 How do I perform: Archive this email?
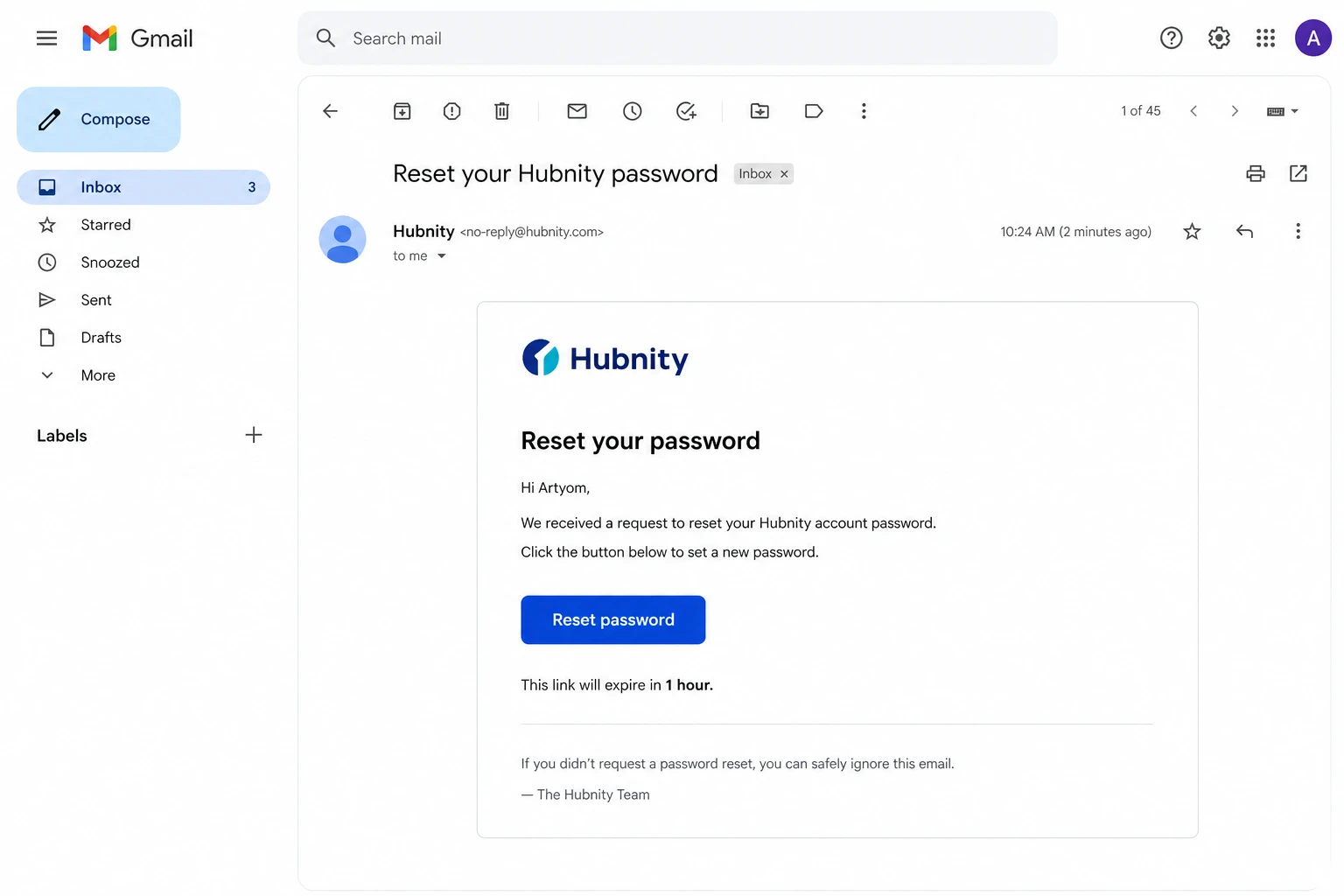[402, 111]
